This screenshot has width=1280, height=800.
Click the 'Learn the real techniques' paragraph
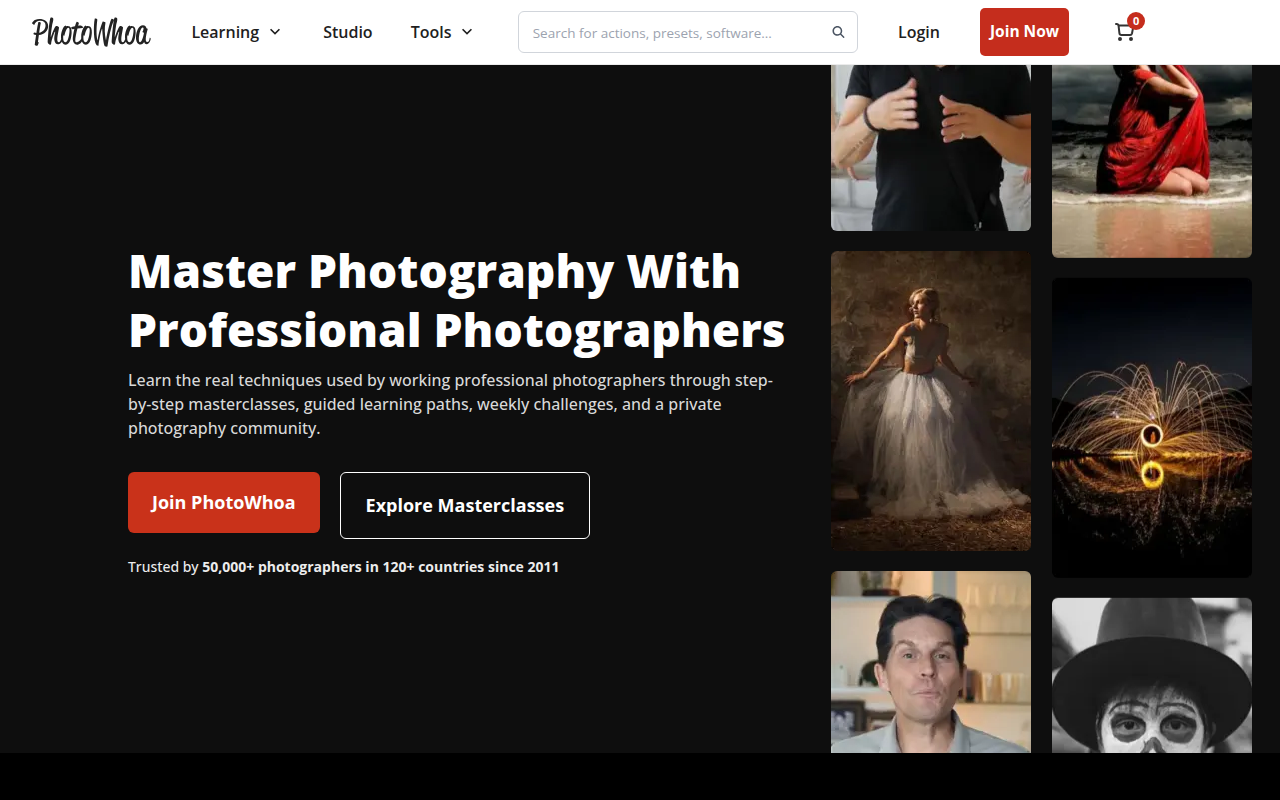click(451, 404)
